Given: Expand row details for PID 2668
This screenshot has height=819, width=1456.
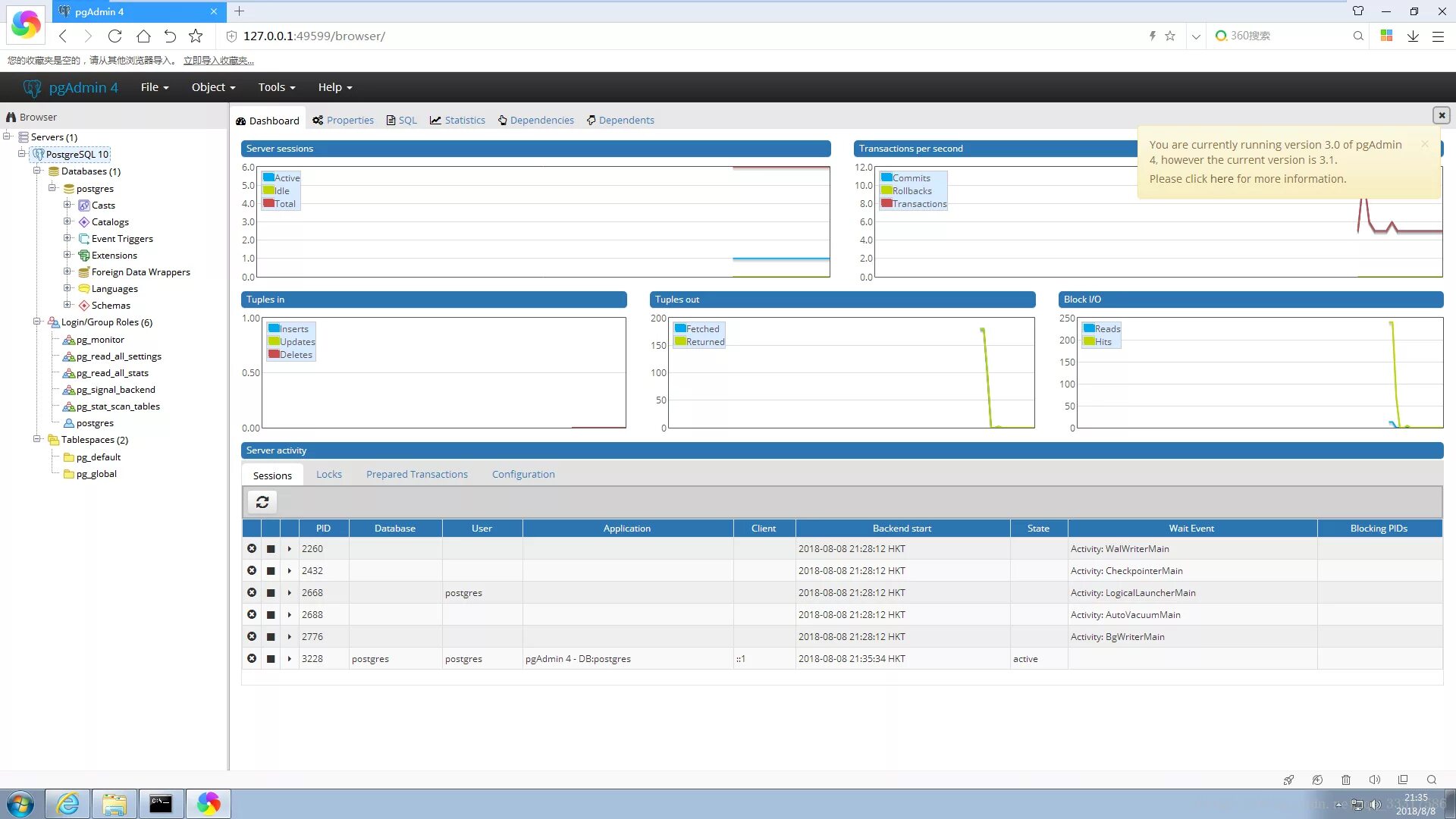Looking at the screenshot, I should coord(290,593).
